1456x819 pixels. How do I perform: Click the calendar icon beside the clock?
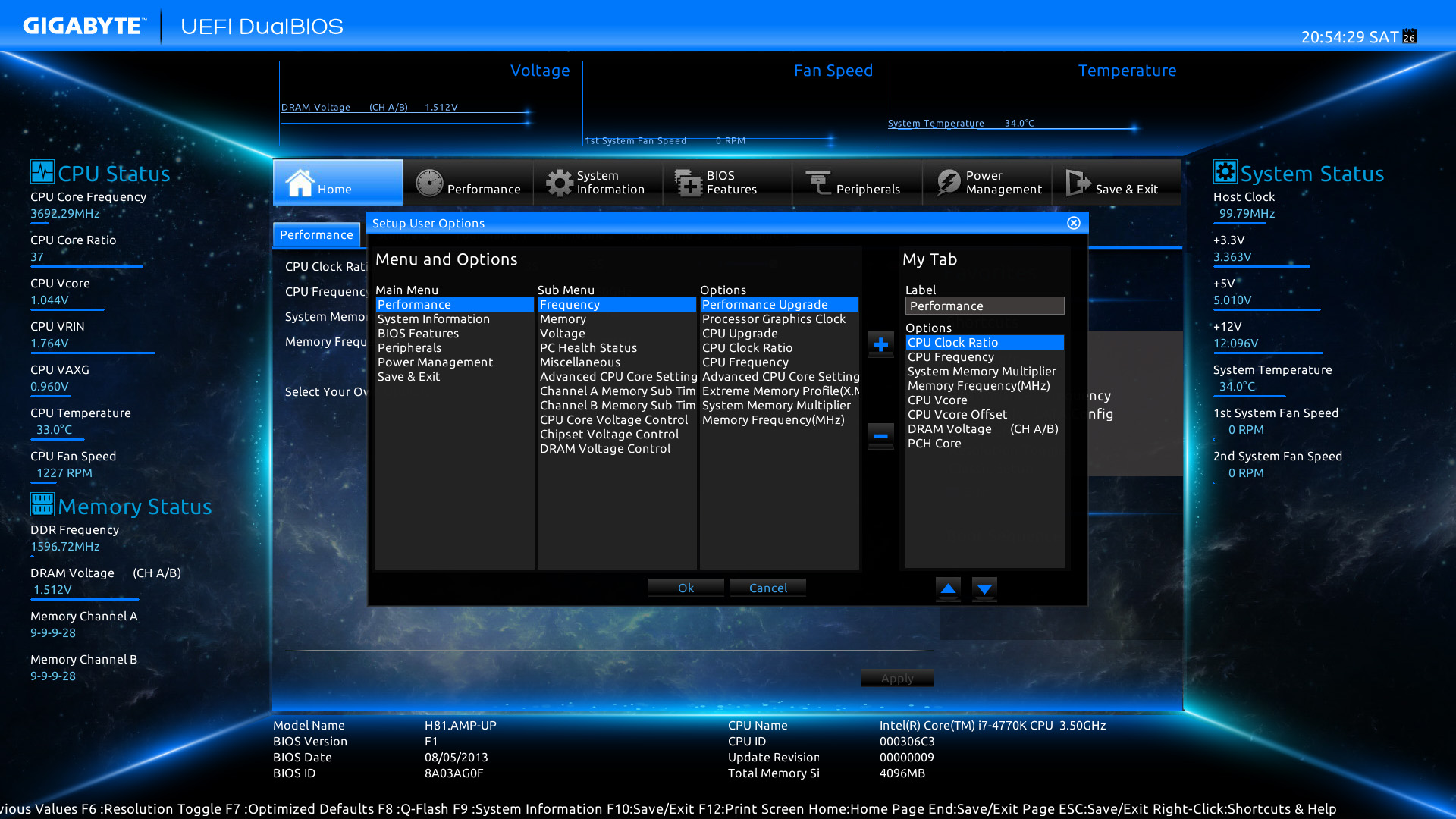tap(1410, 36)
